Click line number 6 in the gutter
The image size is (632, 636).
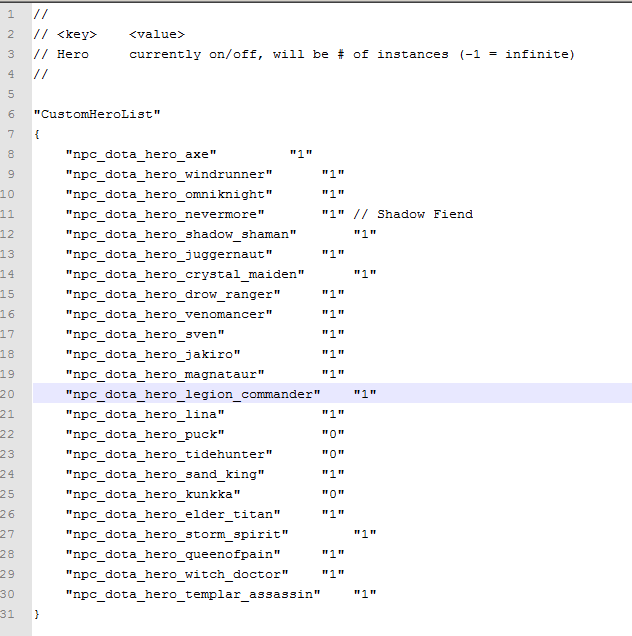[x=11, y=114]
